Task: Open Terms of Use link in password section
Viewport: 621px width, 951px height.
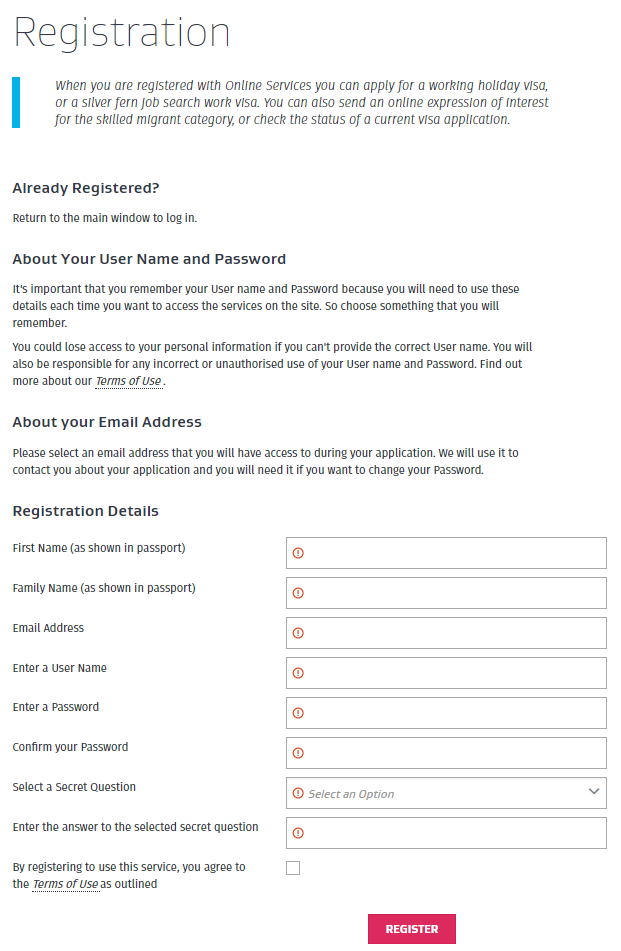Action: coord(128,382)
